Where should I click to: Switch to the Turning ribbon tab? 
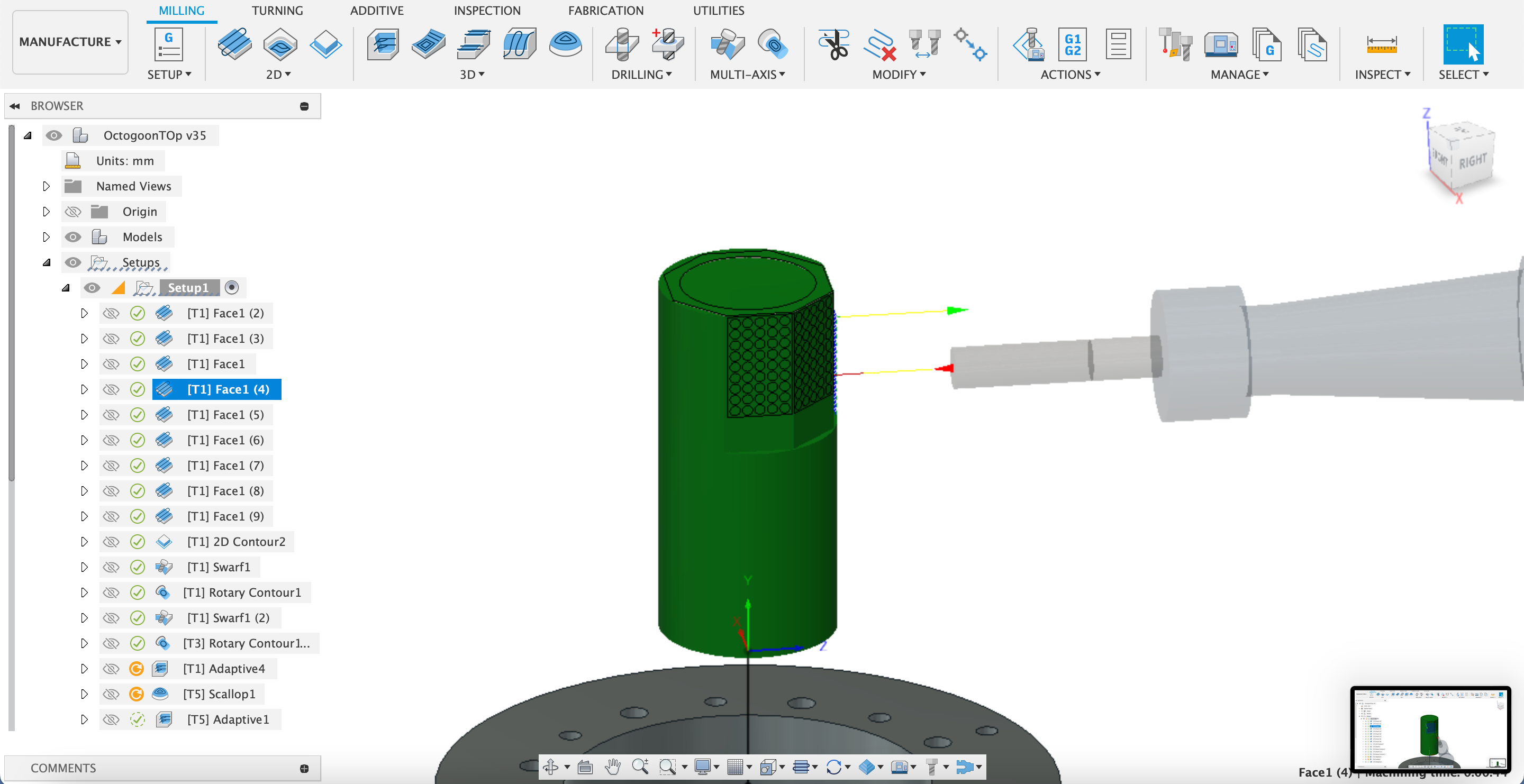[x=276, y=12]
